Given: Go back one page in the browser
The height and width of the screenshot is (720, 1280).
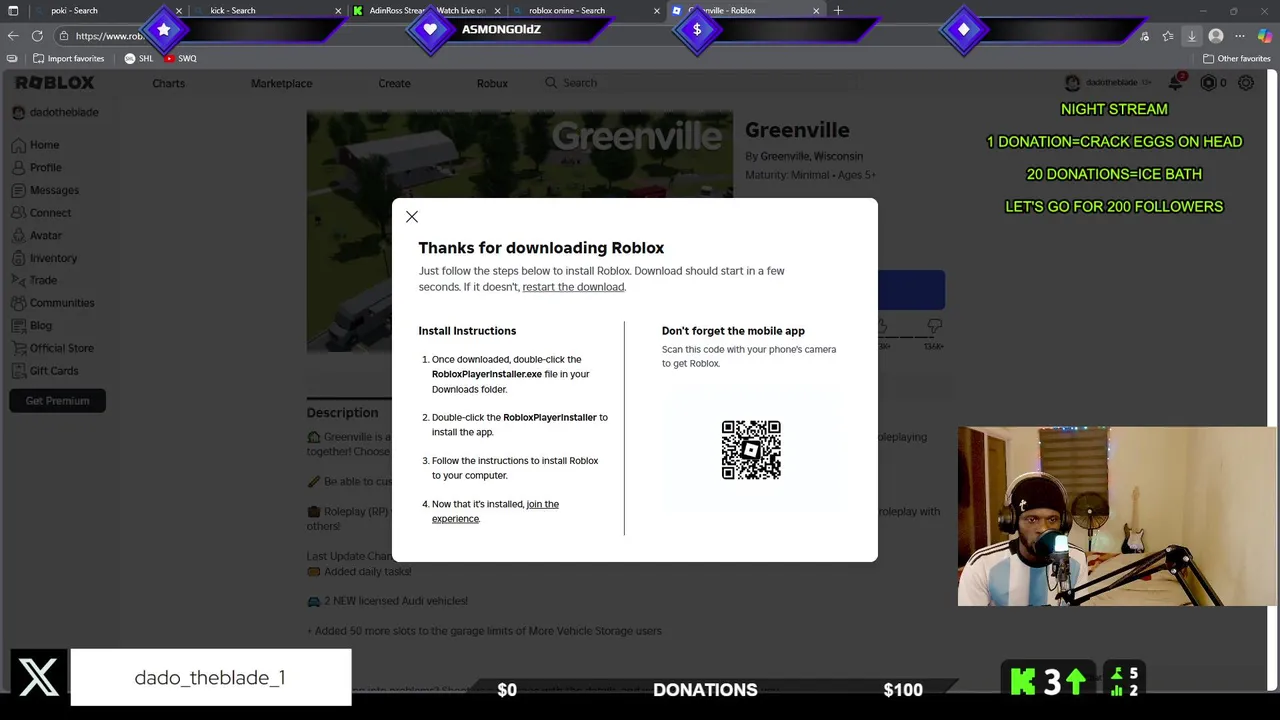Looking at the screenshot, I should [x=13, y=36].
